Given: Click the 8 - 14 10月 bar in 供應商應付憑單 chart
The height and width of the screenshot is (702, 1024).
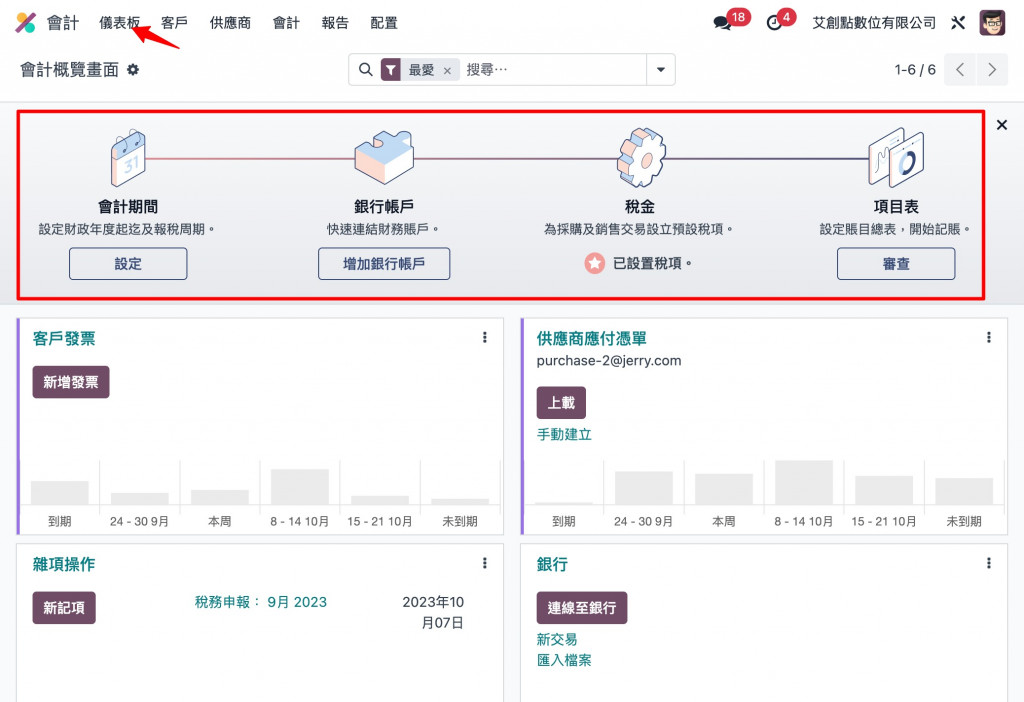Looking at the screenshot, I should click(804, 482).
